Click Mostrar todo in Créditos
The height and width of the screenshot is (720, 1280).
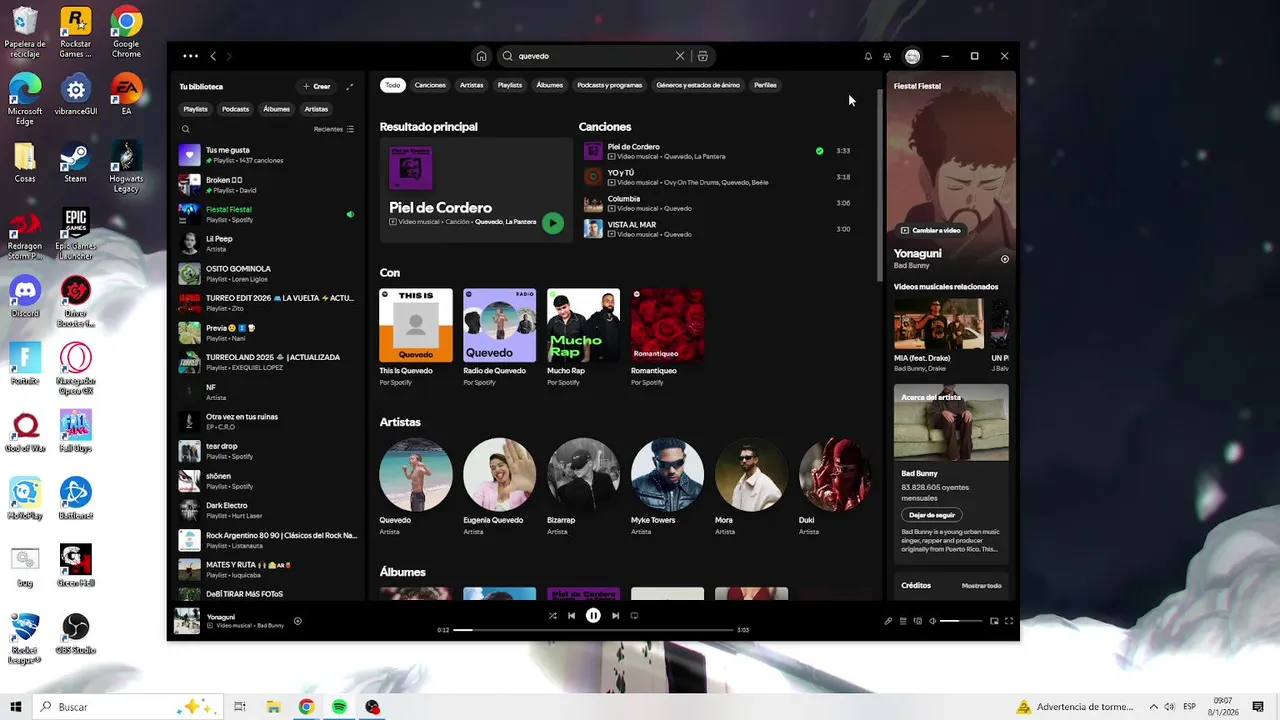point(981,586)
